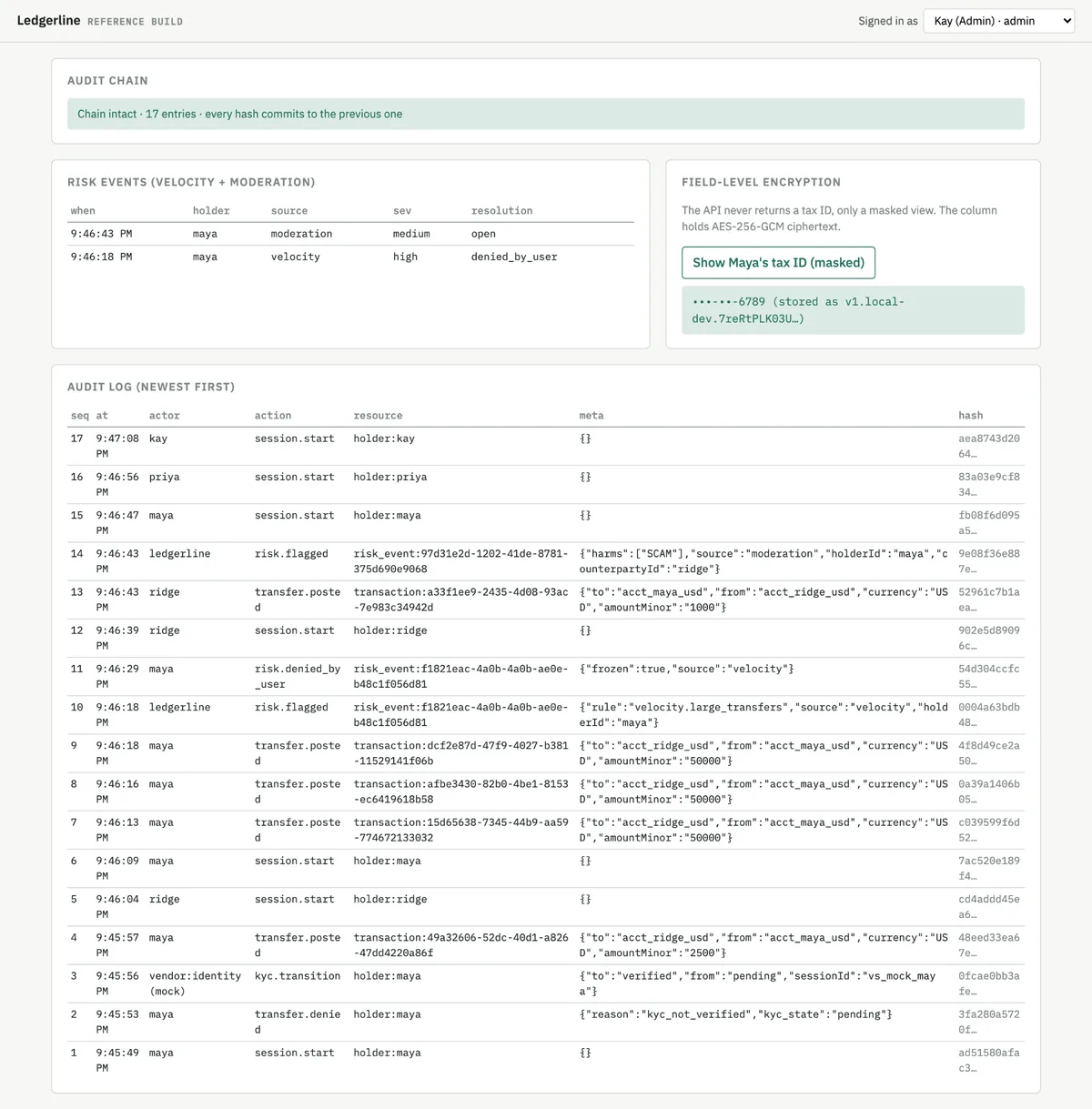Click hash 7ac520e189 in seq 6
The height and width of the screenshot is (1109, 1092).
989,868
